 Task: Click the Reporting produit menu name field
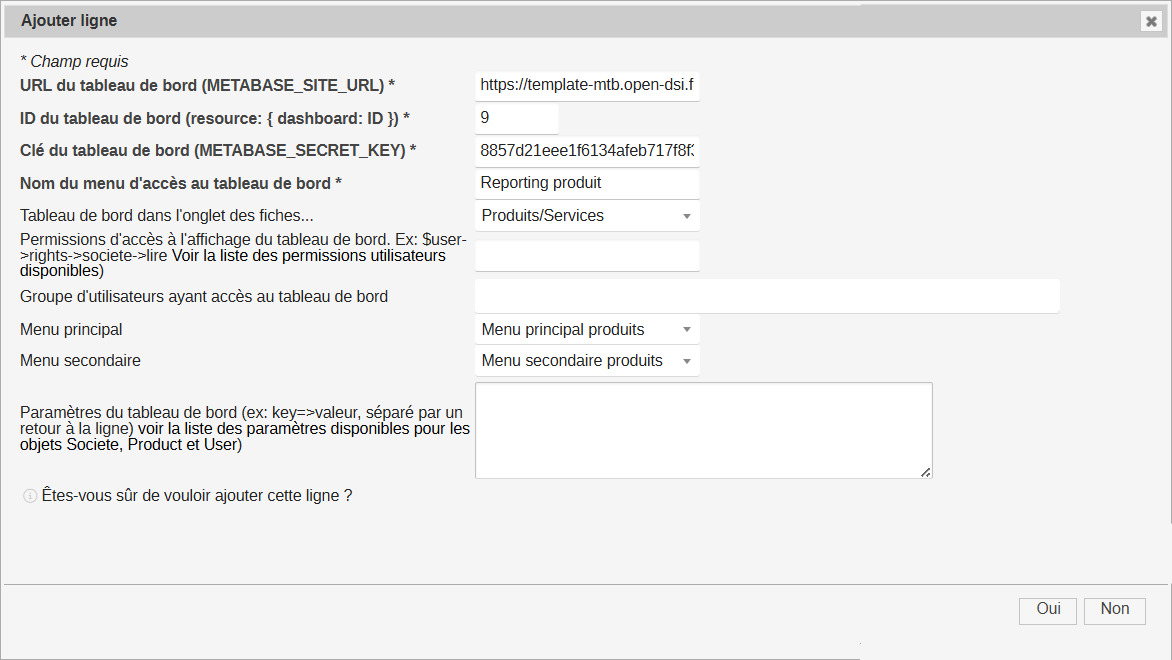587,184
